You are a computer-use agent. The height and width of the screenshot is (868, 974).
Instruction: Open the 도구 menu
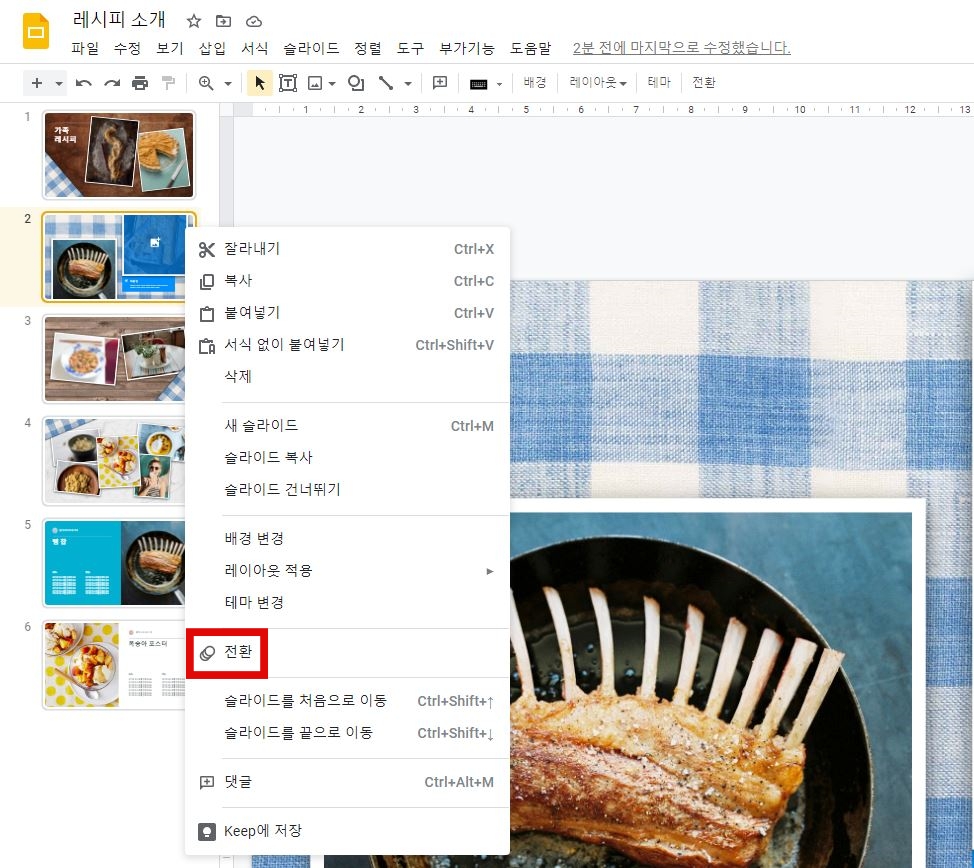(x=410, y=48)
